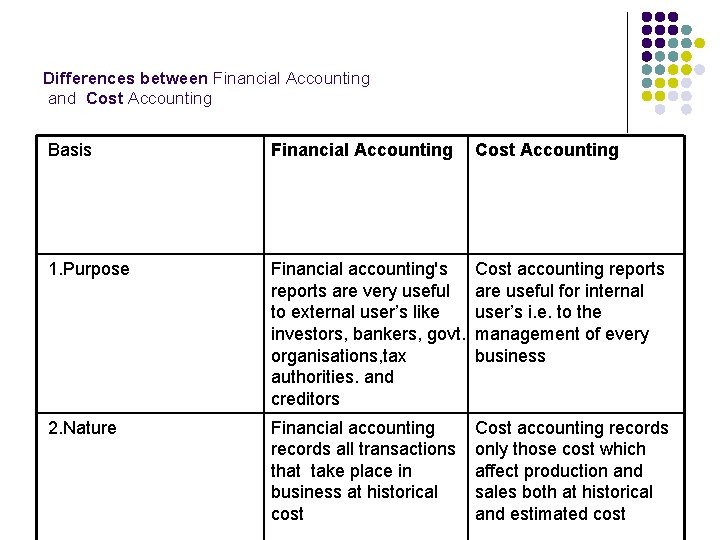Select the bold word "between" in the title
The image size is (720, 540).
coord(174,78)
